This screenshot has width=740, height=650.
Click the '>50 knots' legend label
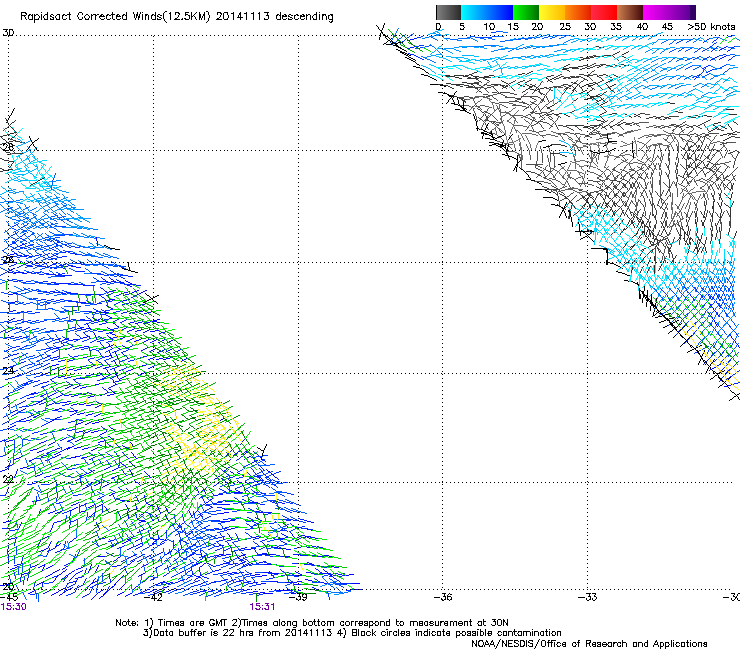click(711, 27)
